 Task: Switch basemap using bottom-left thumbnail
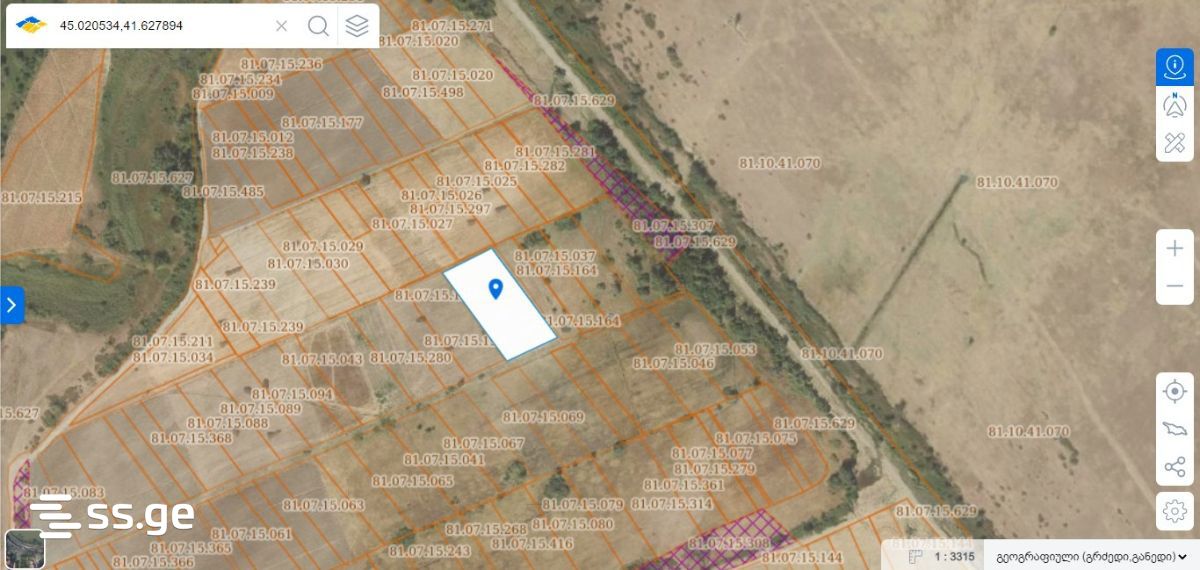[25, 550]
